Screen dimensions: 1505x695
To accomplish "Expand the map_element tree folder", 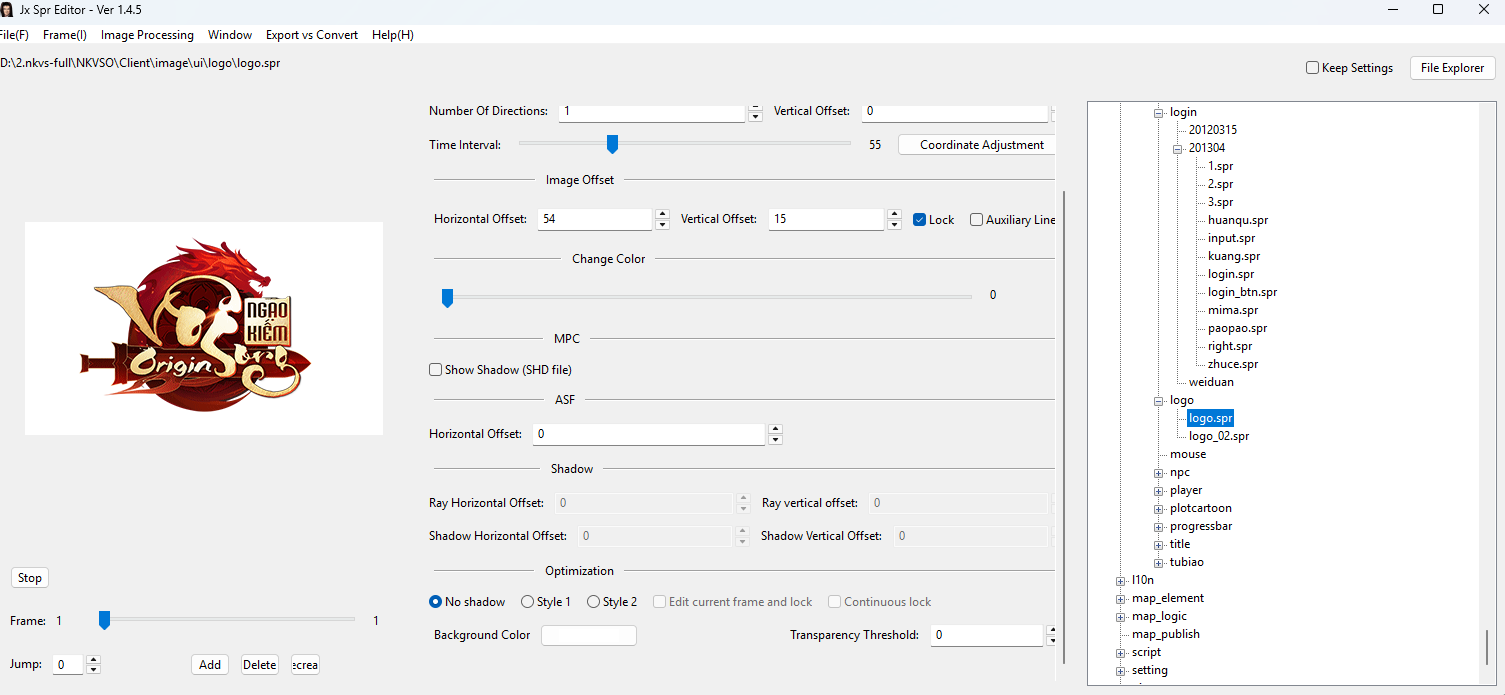I will [x=1121, y=599].
